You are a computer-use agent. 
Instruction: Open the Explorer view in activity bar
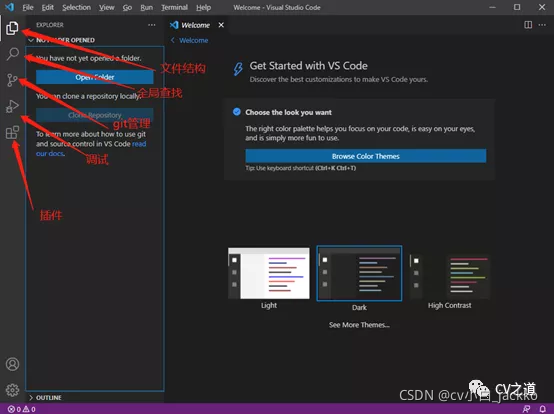[12, 28]
